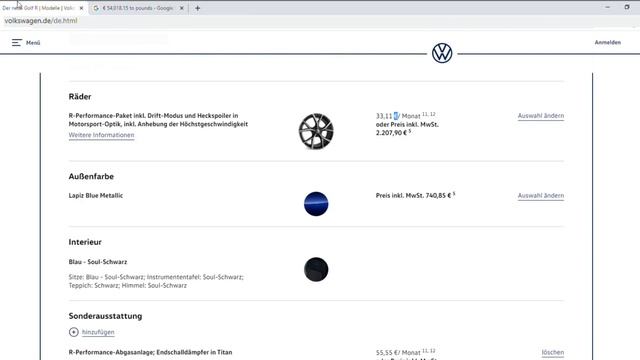Click the R-Performance-Paket description text

[158, 120]
